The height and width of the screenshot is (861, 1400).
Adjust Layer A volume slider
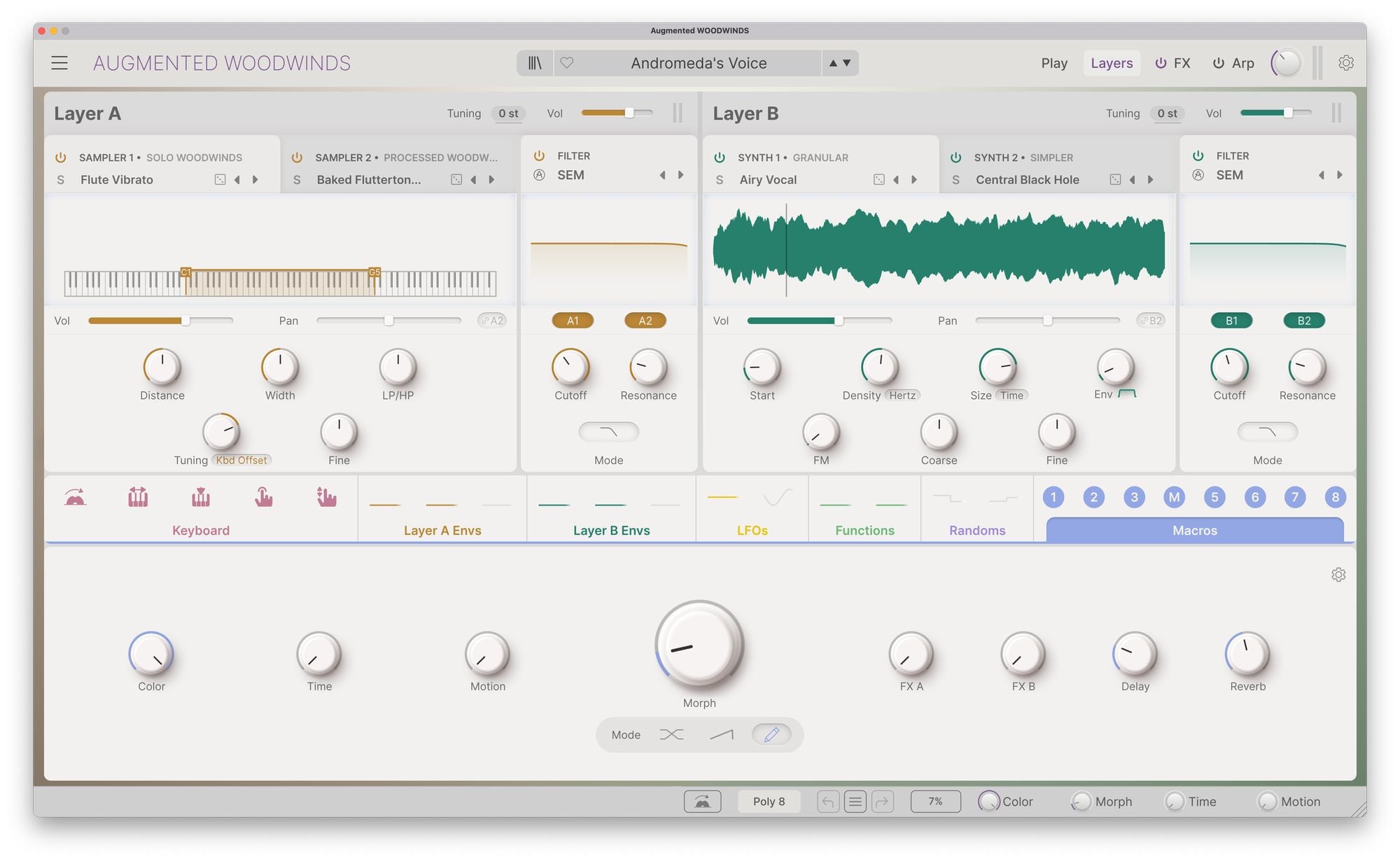[629, 113]
